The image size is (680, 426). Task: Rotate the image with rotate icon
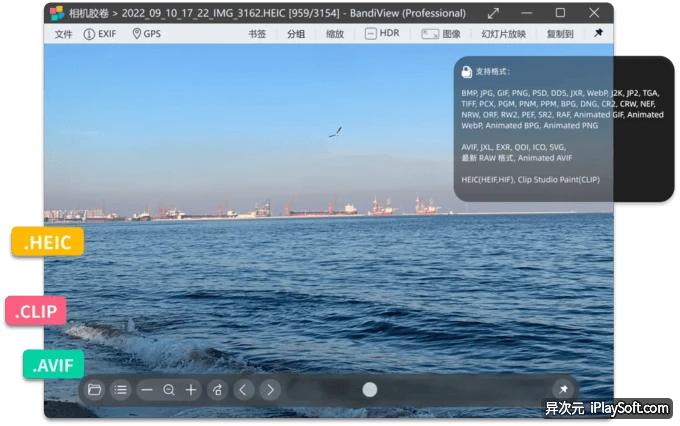[217, 390]
